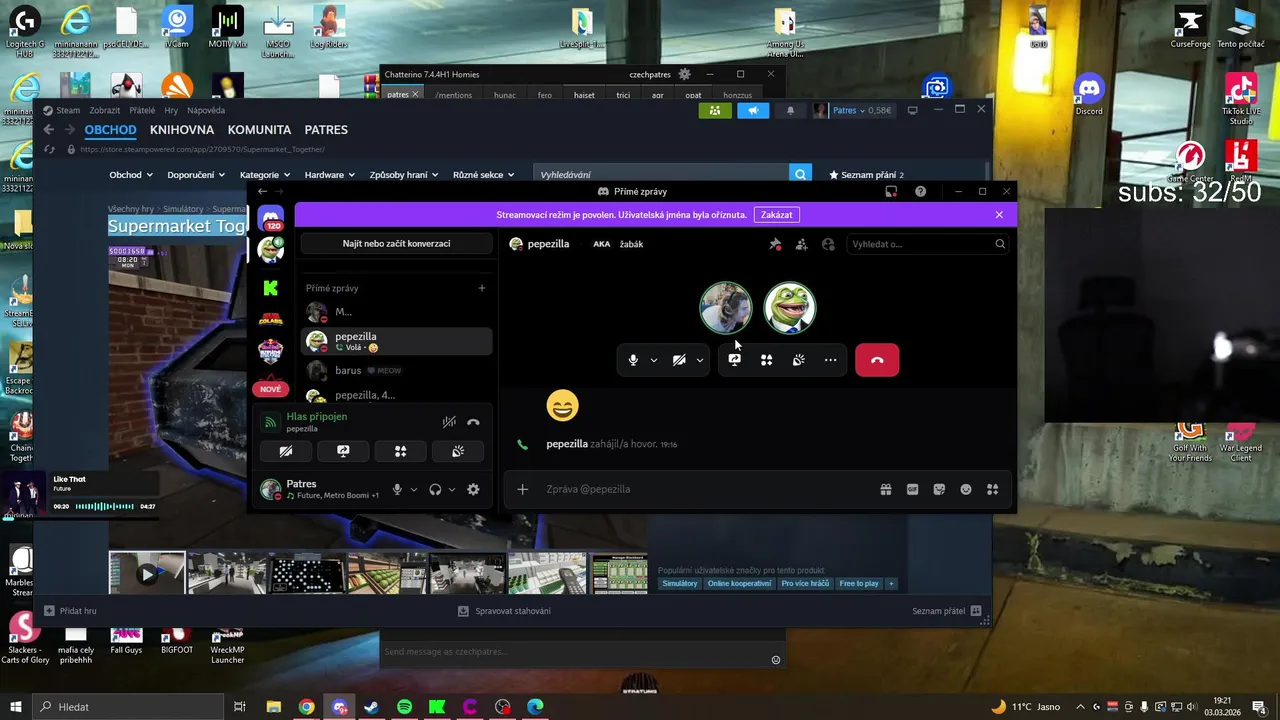This screenshot has width=1280, height=720.
Task: Select Free to play tag in Steam
Action: [859, 583]
